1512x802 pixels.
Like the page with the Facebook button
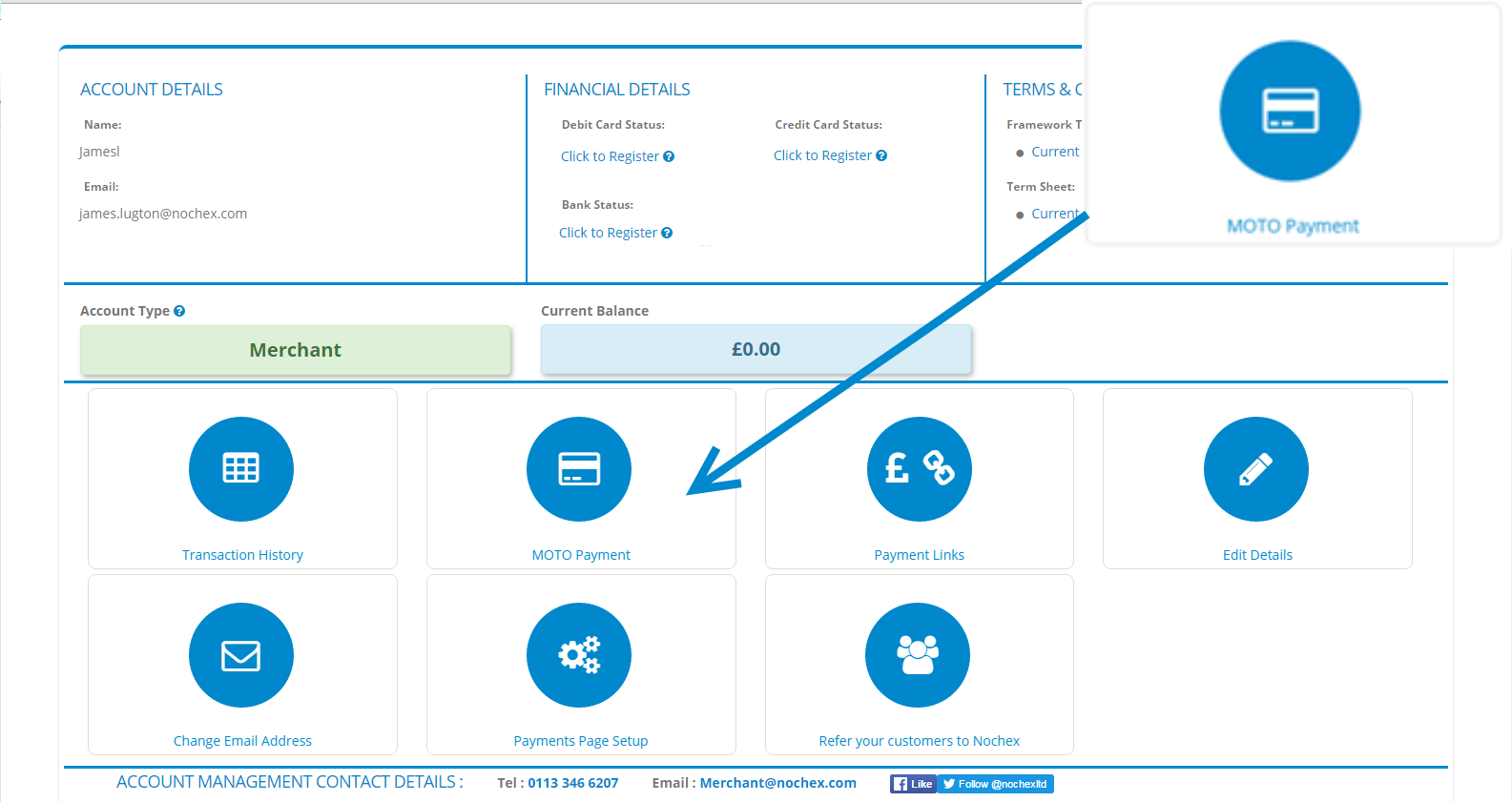click(913, 784)
